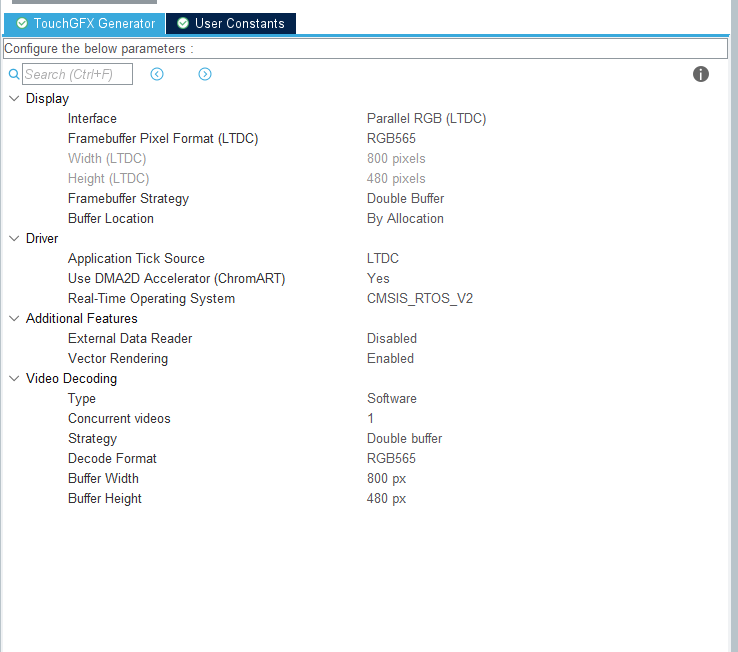The height and width of the screenshot is (652, 738).
Task: Select the Decode Format label
Action: [x=112, y=459]
